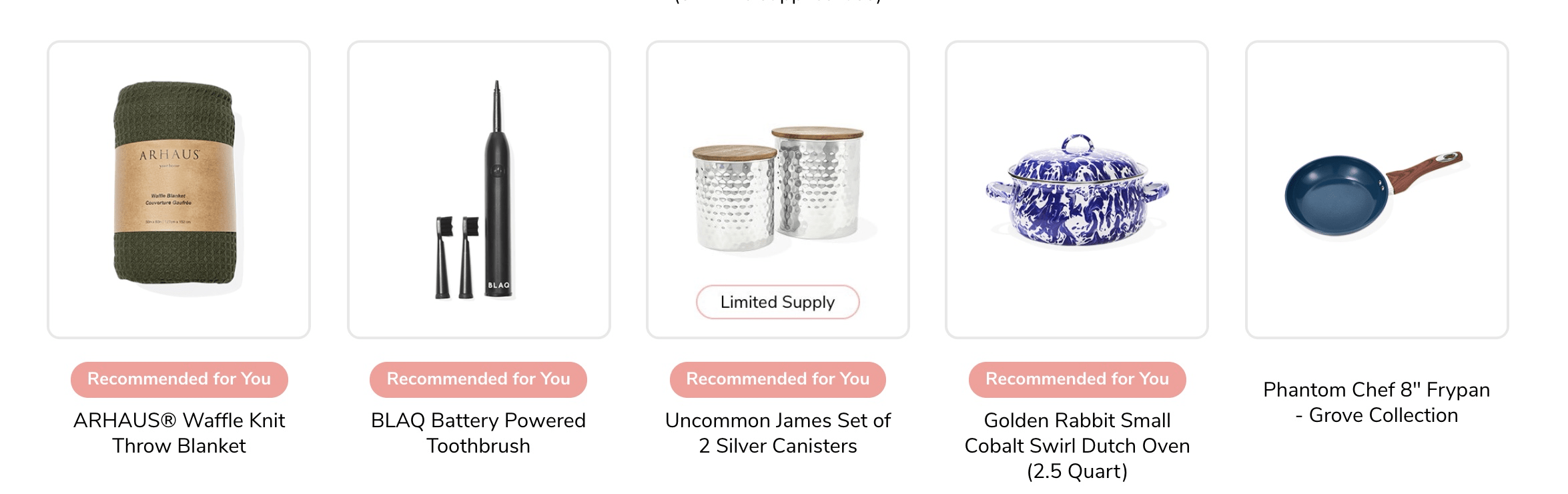This screenshot has width=1568, height=494.
Task: Open the ARHAUS waffle blanket product image
Action: point(179,190)
